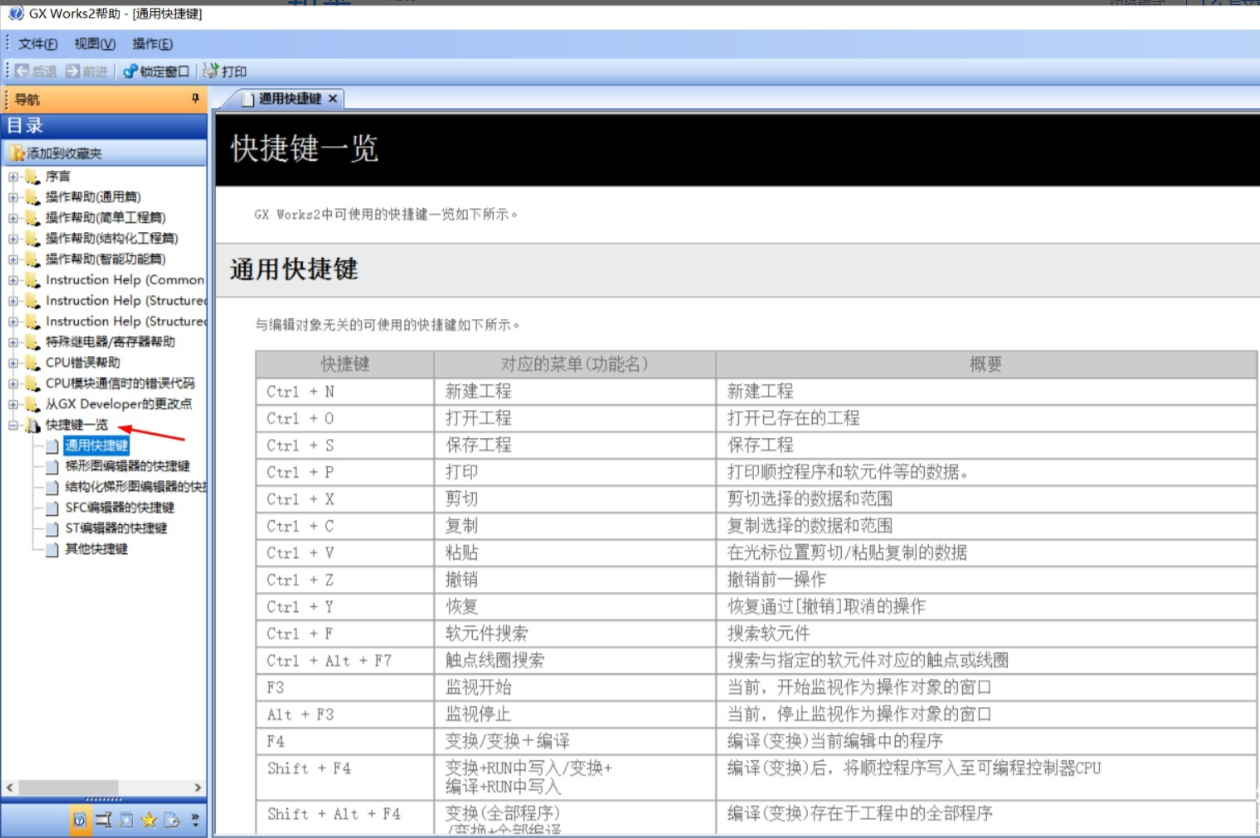Select 从GX Developer的更改点 tree item

(118, 404)
